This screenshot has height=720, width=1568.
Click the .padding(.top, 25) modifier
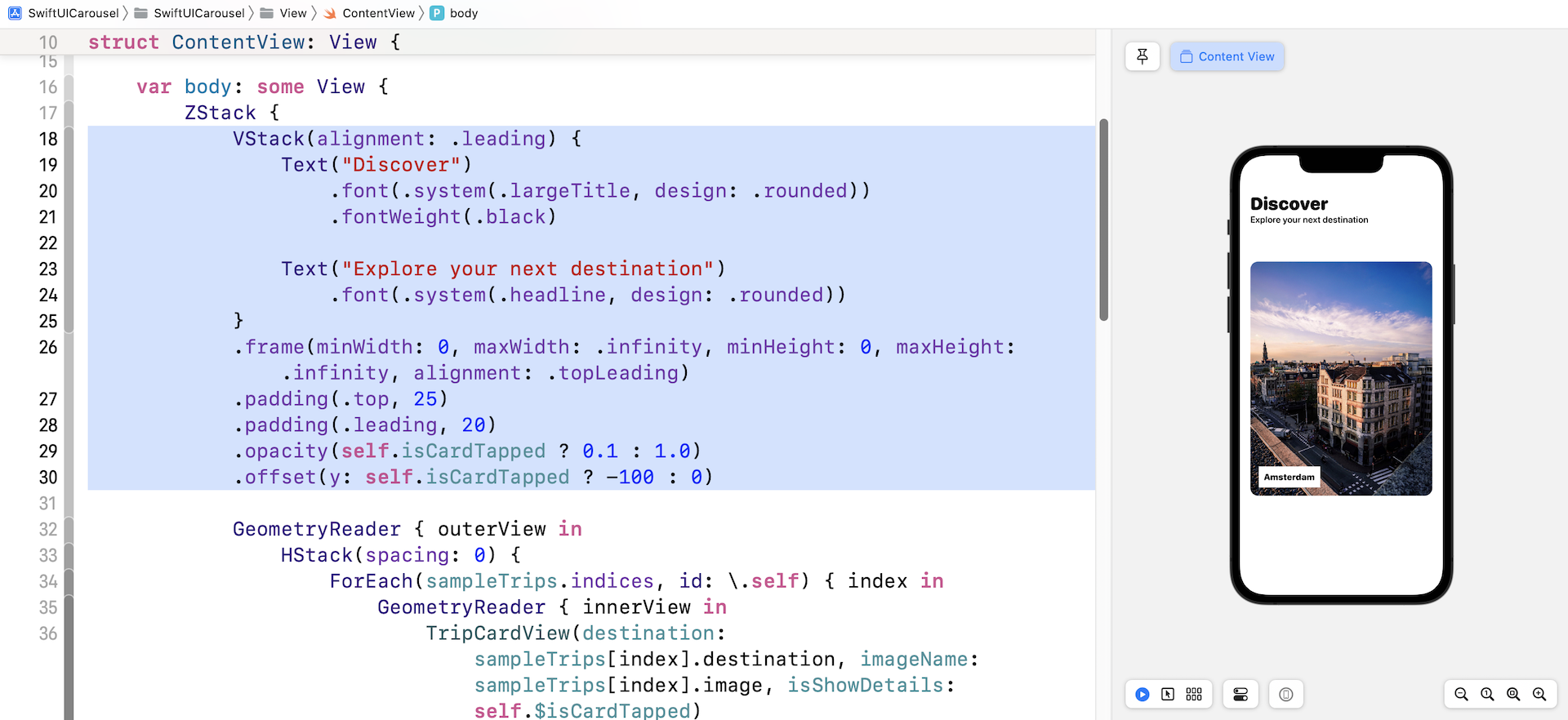pyautogui.click(x=341, y=399)
